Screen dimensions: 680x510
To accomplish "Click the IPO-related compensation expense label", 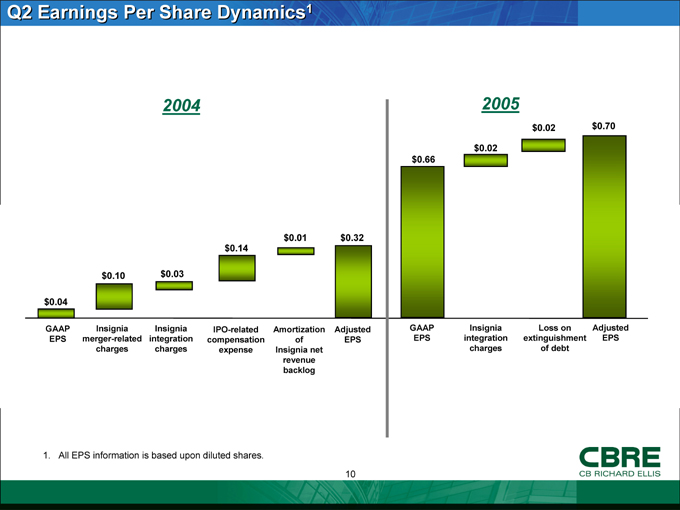I will click(x=237, y=340).
